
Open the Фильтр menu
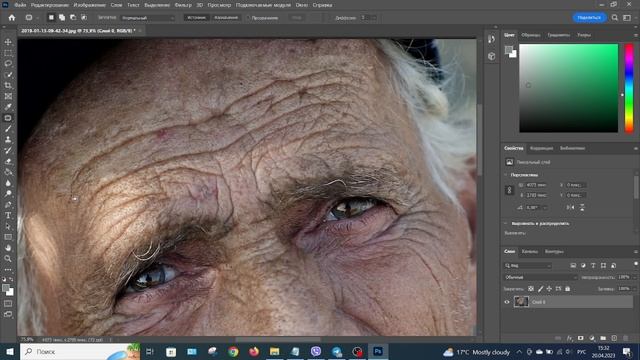(x=183, y=5)
